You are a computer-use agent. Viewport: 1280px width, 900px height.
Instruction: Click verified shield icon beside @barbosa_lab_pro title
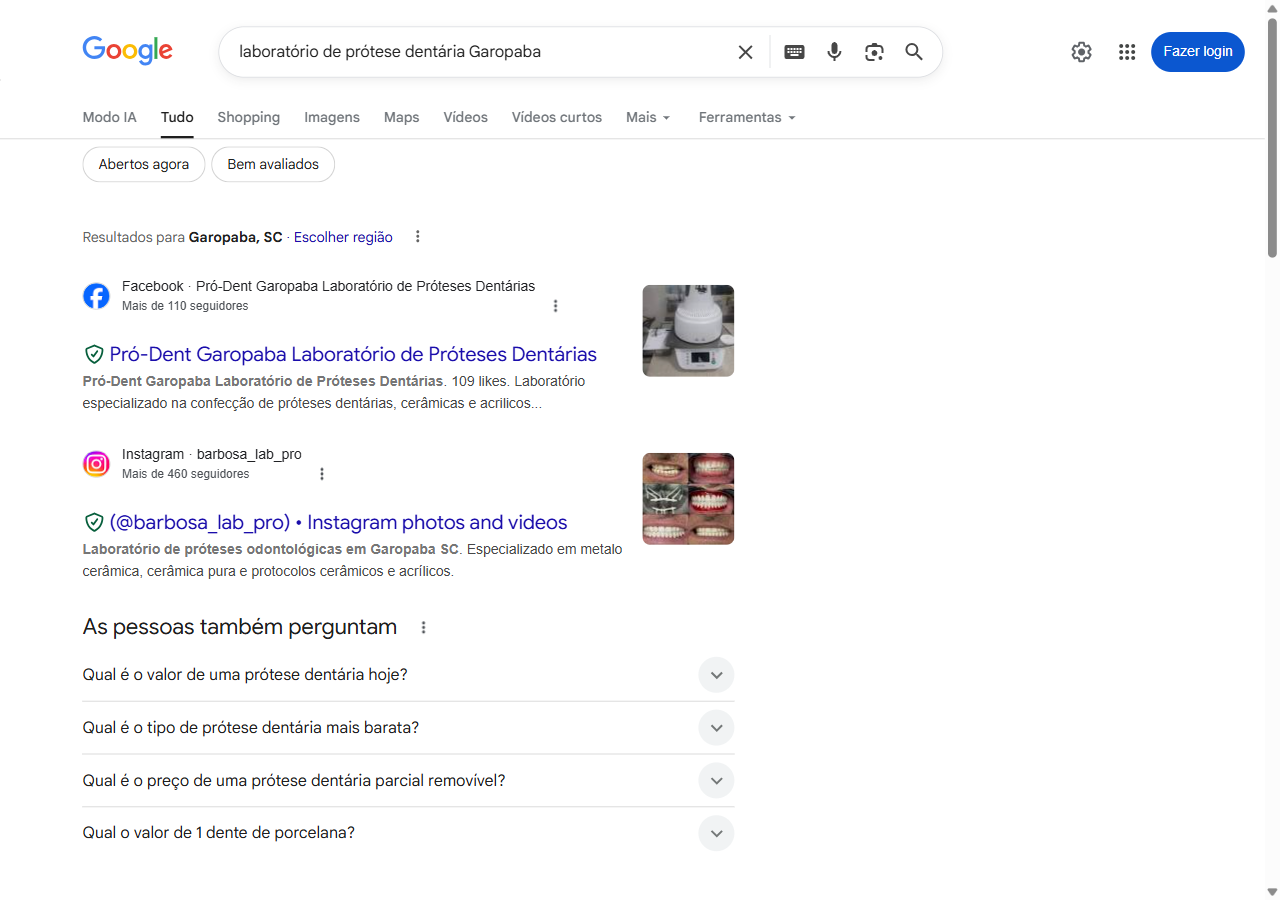point(94,522)
